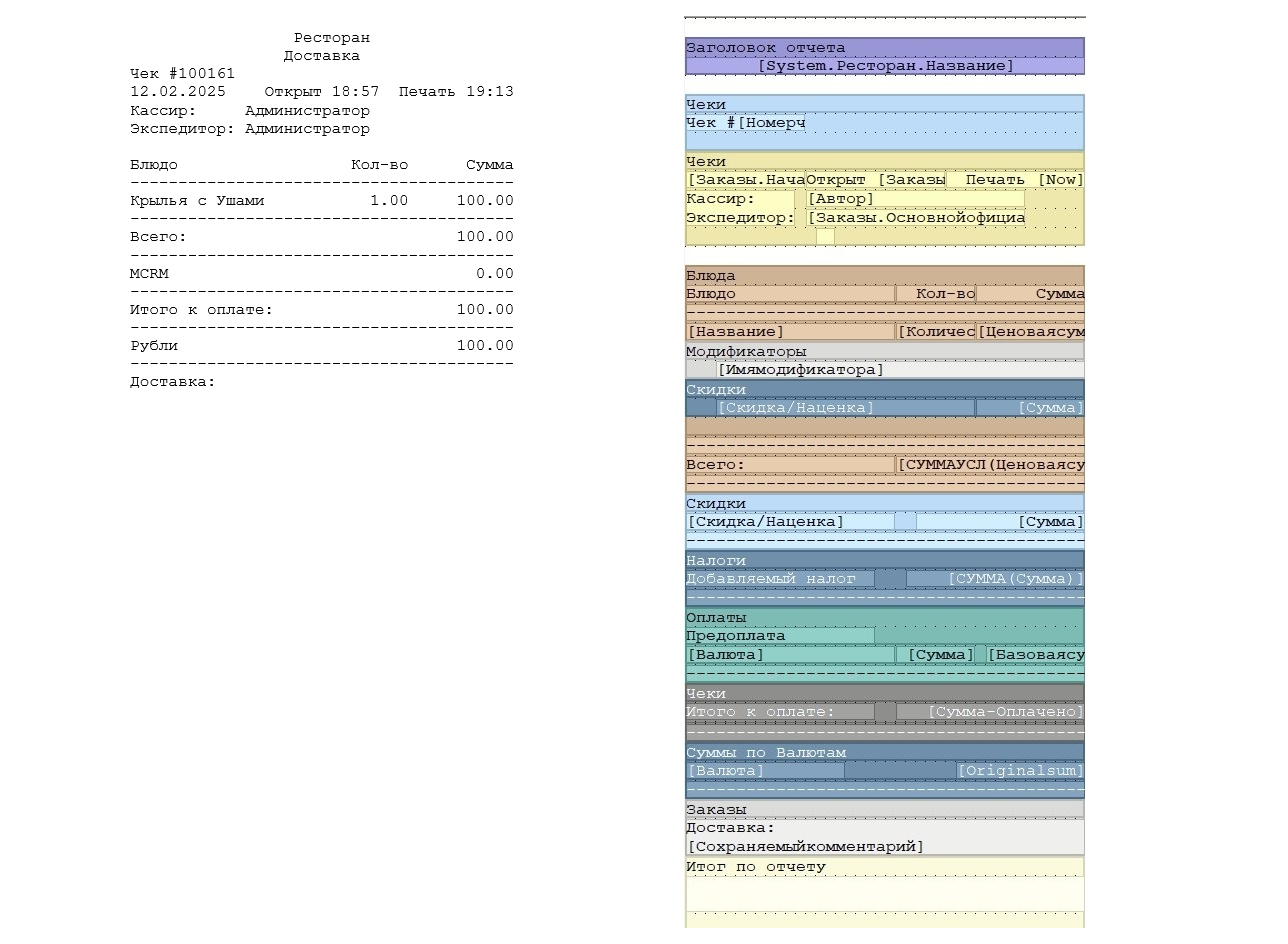Click 'Рубли' on the receipt
This screenshot has width=1288, height=944.
(154, 346)
